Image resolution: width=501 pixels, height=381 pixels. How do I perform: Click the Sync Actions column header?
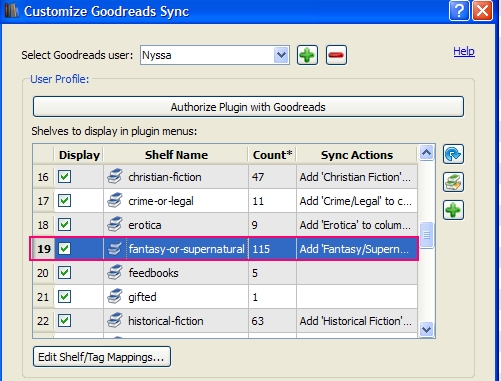tap(357, 155)
